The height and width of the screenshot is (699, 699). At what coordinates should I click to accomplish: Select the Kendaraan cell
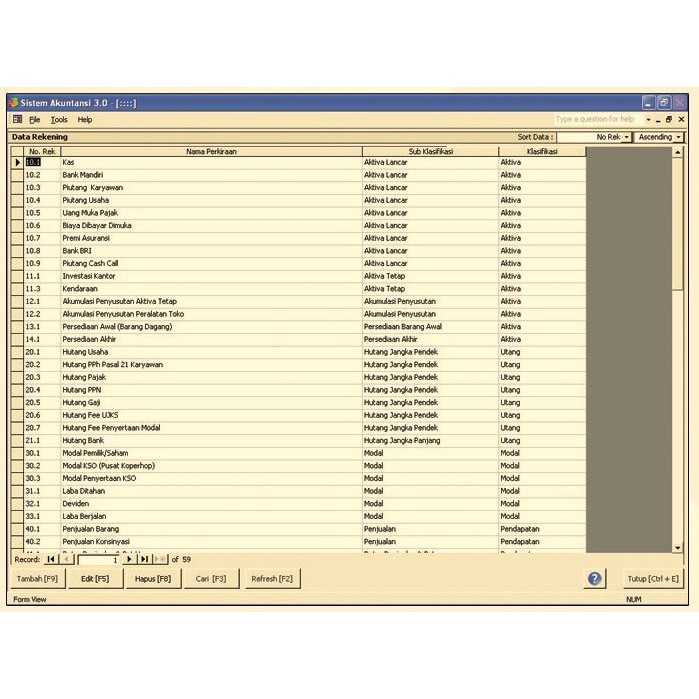tap(211, 288)
